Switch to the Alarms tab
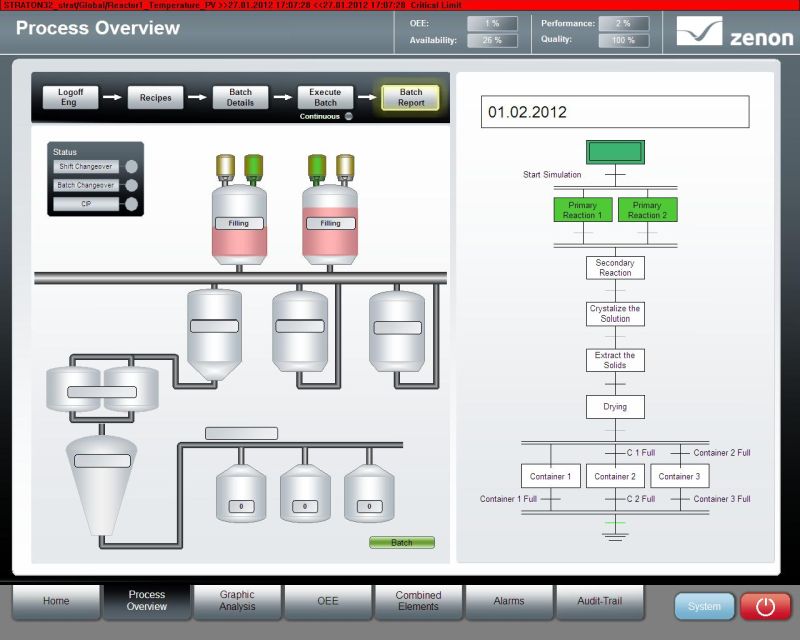Image resolution: width=800 pixels, height=640 pixels. pyautogui.click(x=509, y=601)
